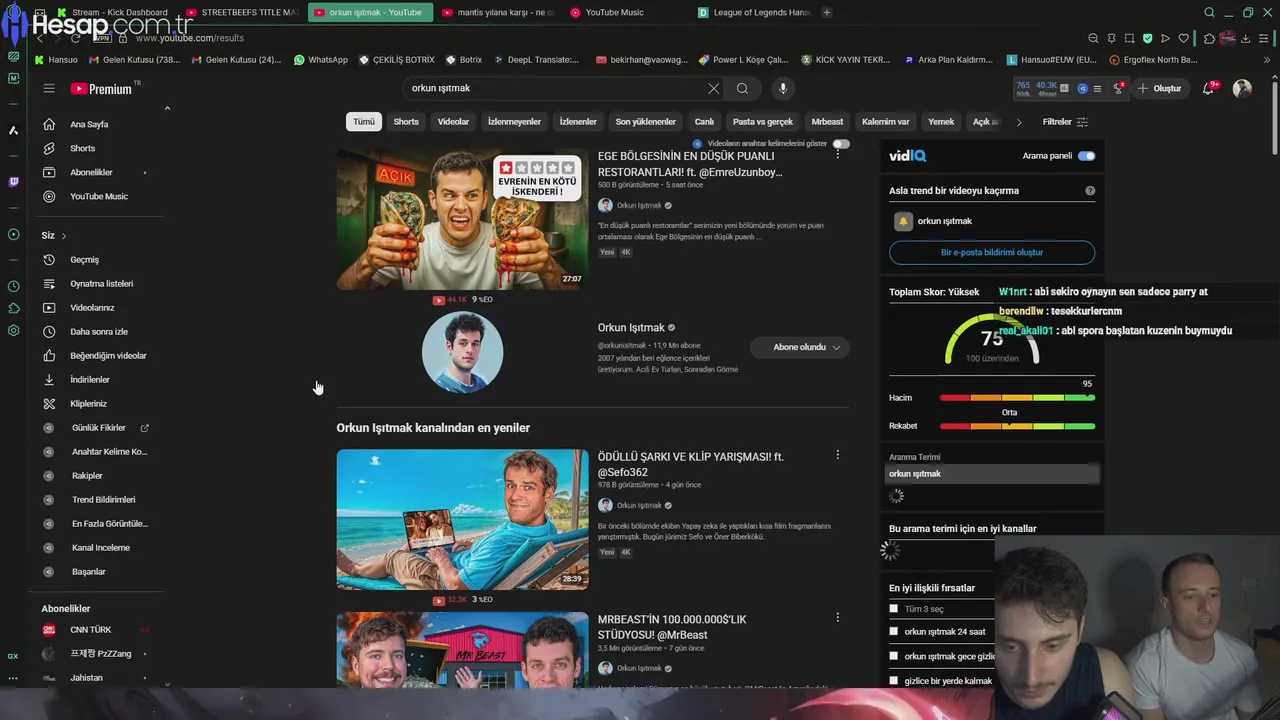Open the DeepL Translate bookmark

[536, 60]
